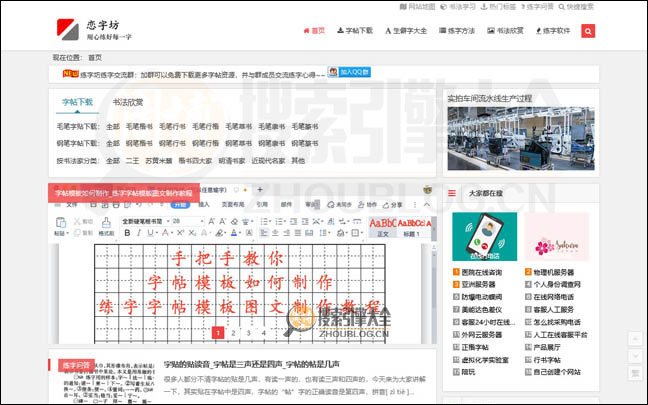Screen dimensions: 648x405
Task: Click 全部 in the 毛笔字帖下载 row
Action: coord(113,126)
